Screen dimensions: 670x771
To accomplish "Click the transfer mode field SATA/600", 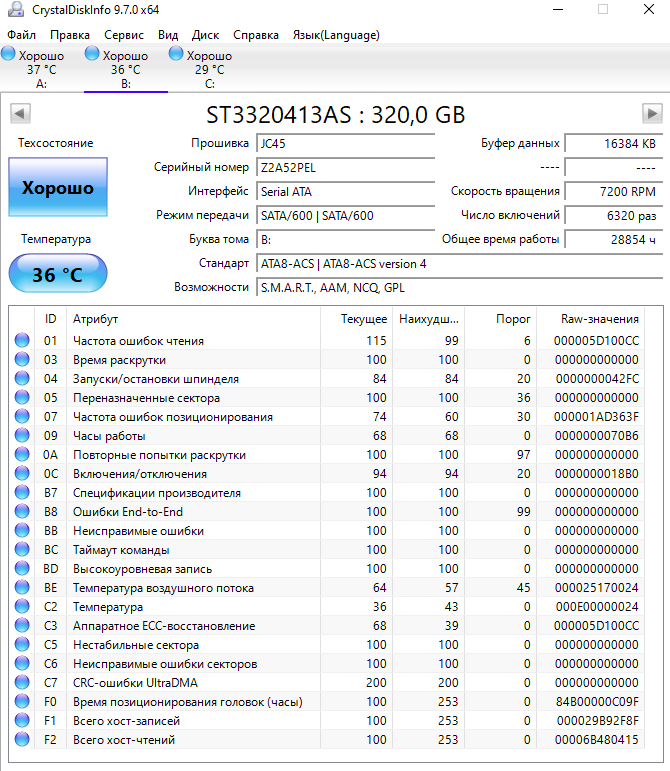I will (x=346, y=216).
